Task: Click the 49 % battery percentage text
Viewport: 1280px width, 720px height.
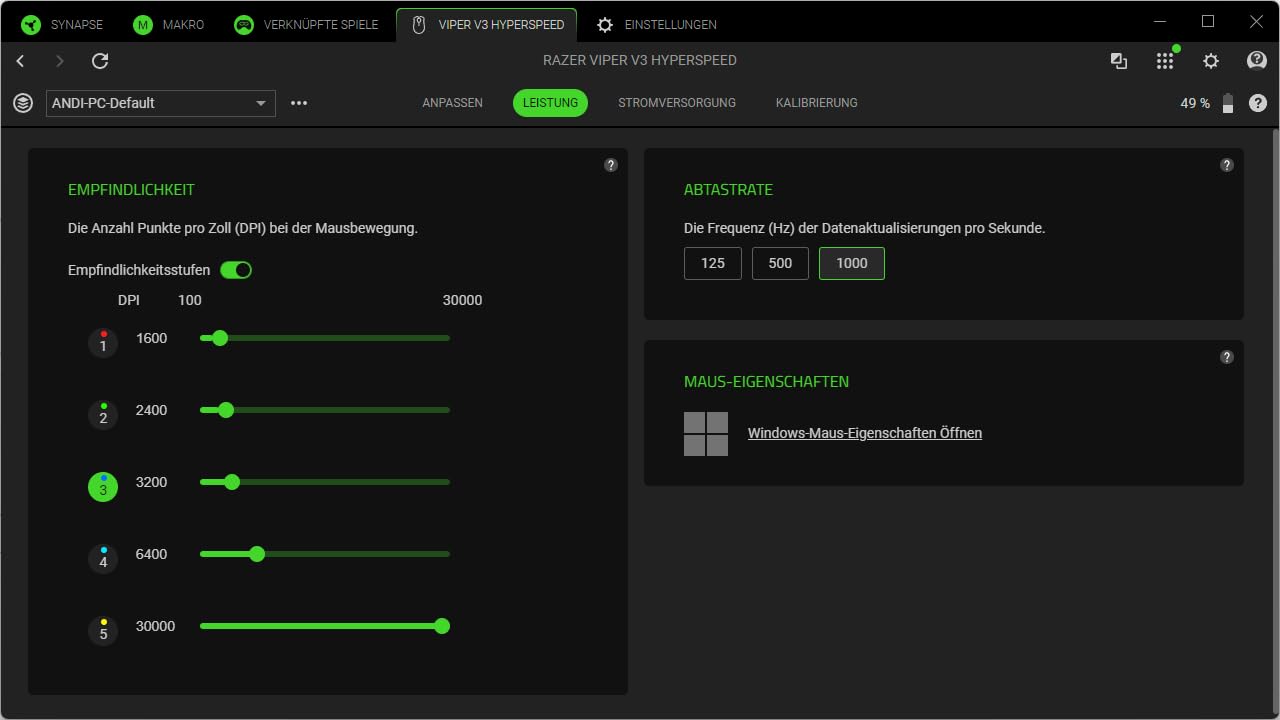Action: pyautogui.click(x=1195, y=103)
